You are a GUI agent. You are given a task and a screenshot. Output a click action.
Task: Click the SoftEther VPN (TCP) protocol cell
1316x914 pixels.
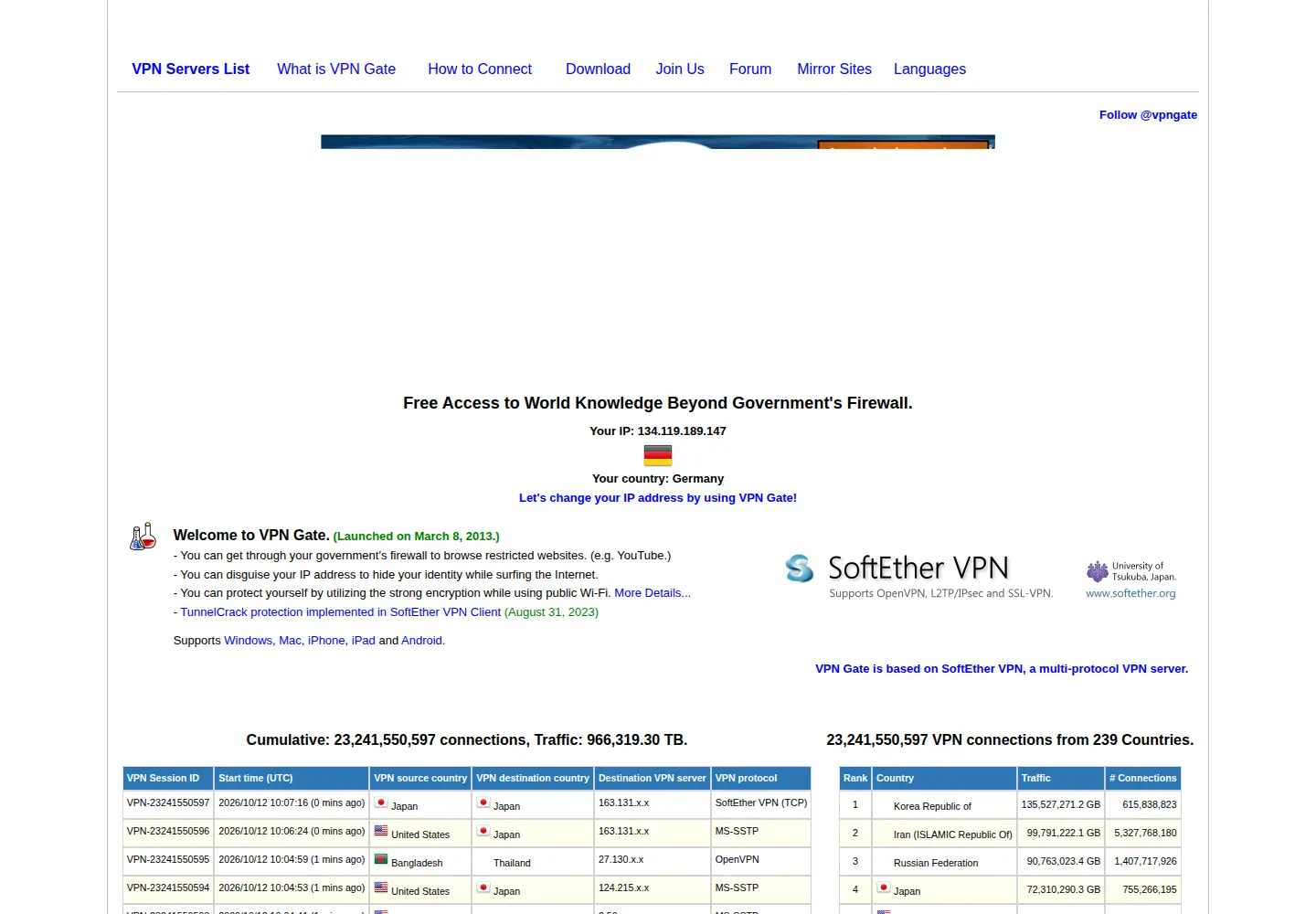761,803
